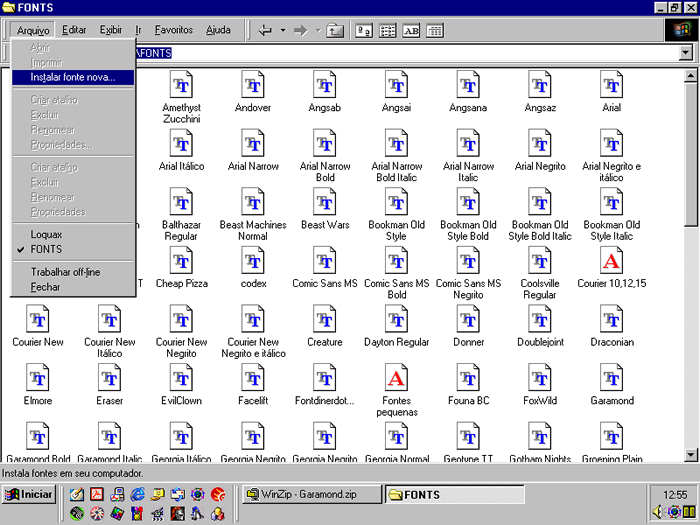700x525 pixels.
Task: Select the Comic Sans MS Bold font
Action: point(396,260)
